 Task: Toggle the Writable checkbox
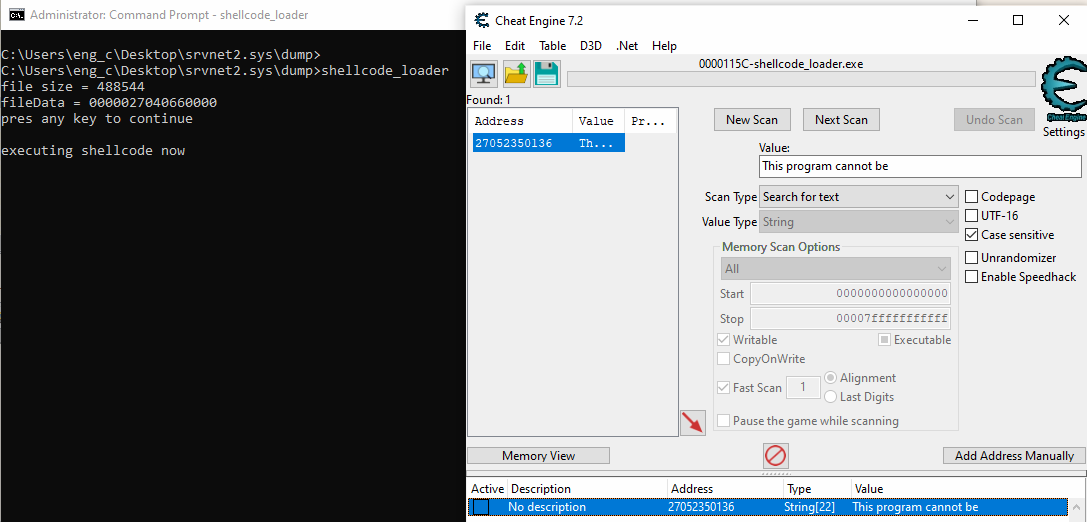pyautogui.click(x=723, y=340)
